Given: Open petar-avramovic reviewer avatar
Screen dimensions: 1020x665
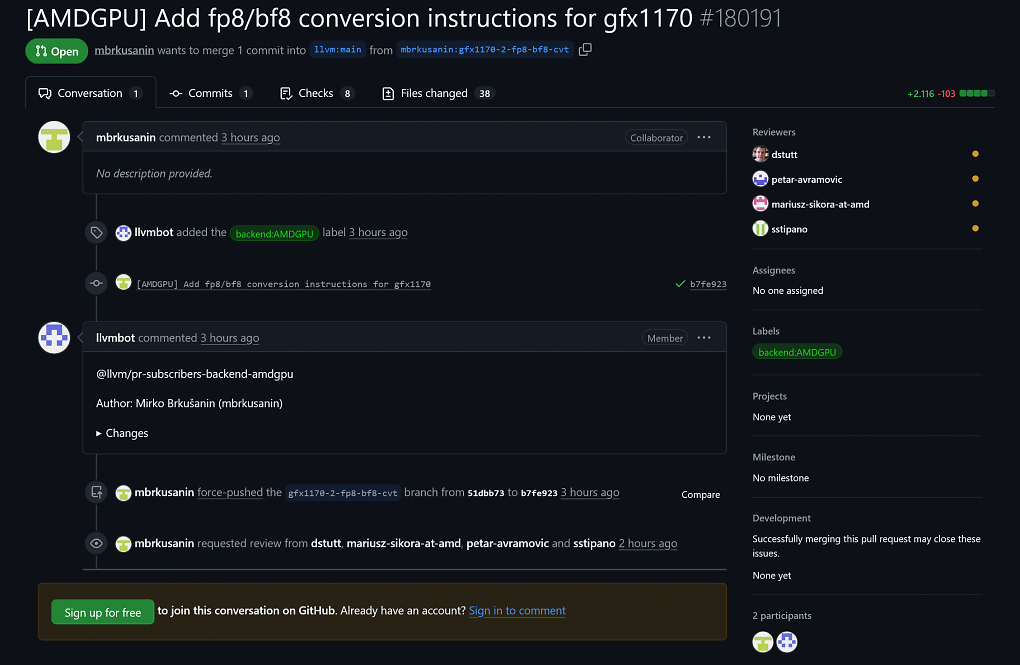Looking at the screenshot, I should point(760,179).
